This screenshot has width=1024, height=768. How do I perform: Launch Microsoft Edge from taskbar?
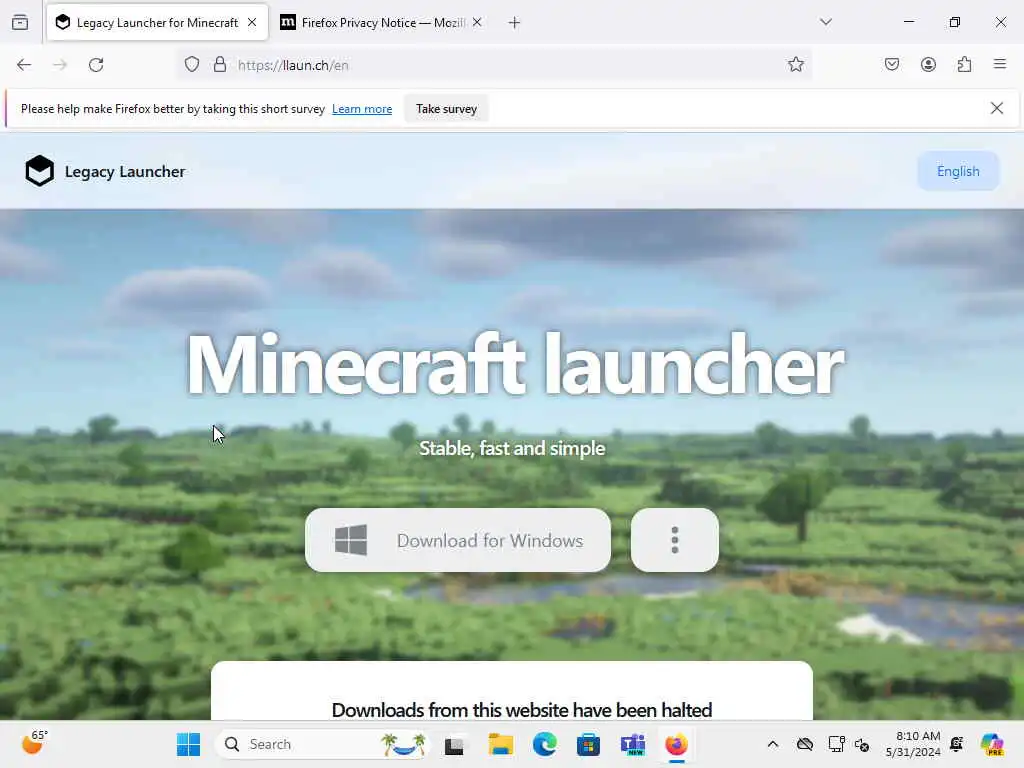[x=545, y=744]
